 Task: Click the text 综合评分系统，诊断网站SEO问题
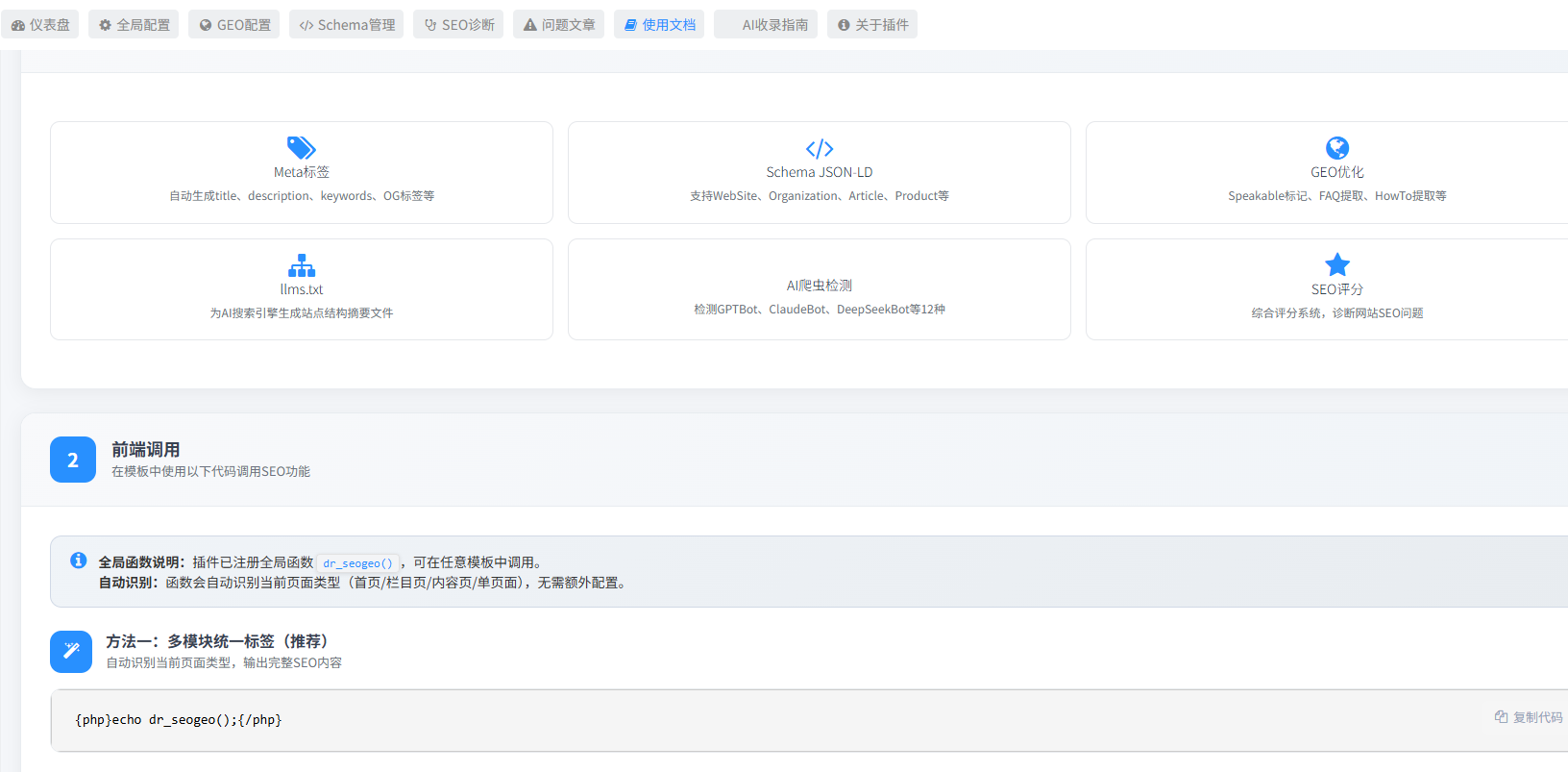1337,313
